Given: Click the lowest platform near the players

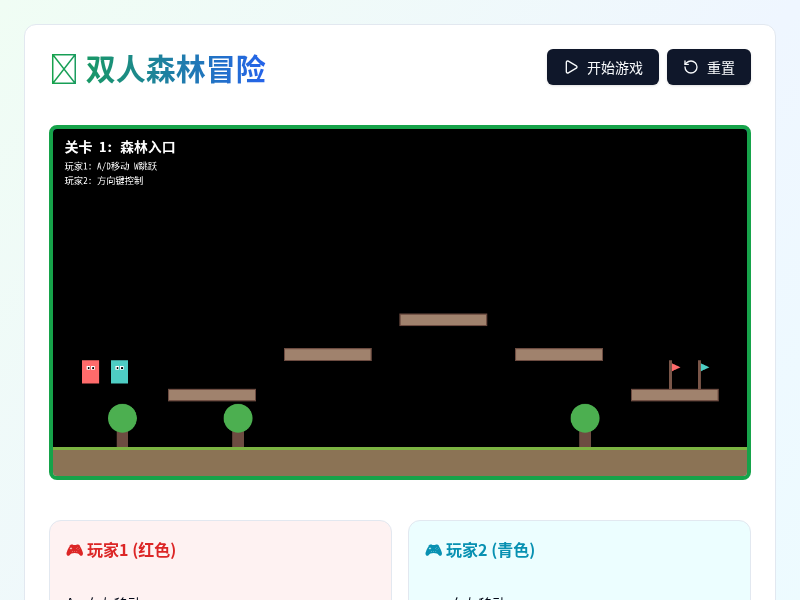Looking at the screenshot, I should 211,395.
